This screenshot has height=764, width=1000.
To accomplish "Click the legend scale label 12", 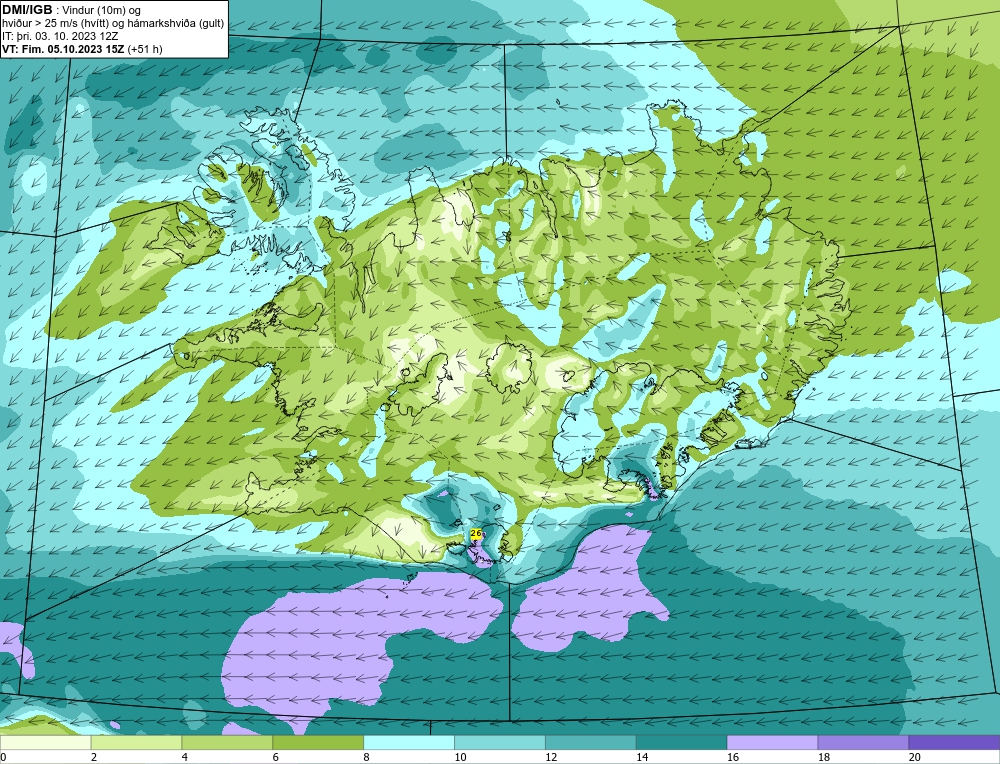I will [x=551, y=757].
